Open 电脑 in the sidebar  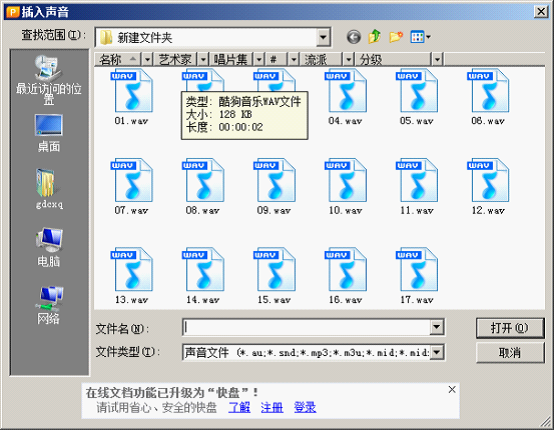[49, 247]
